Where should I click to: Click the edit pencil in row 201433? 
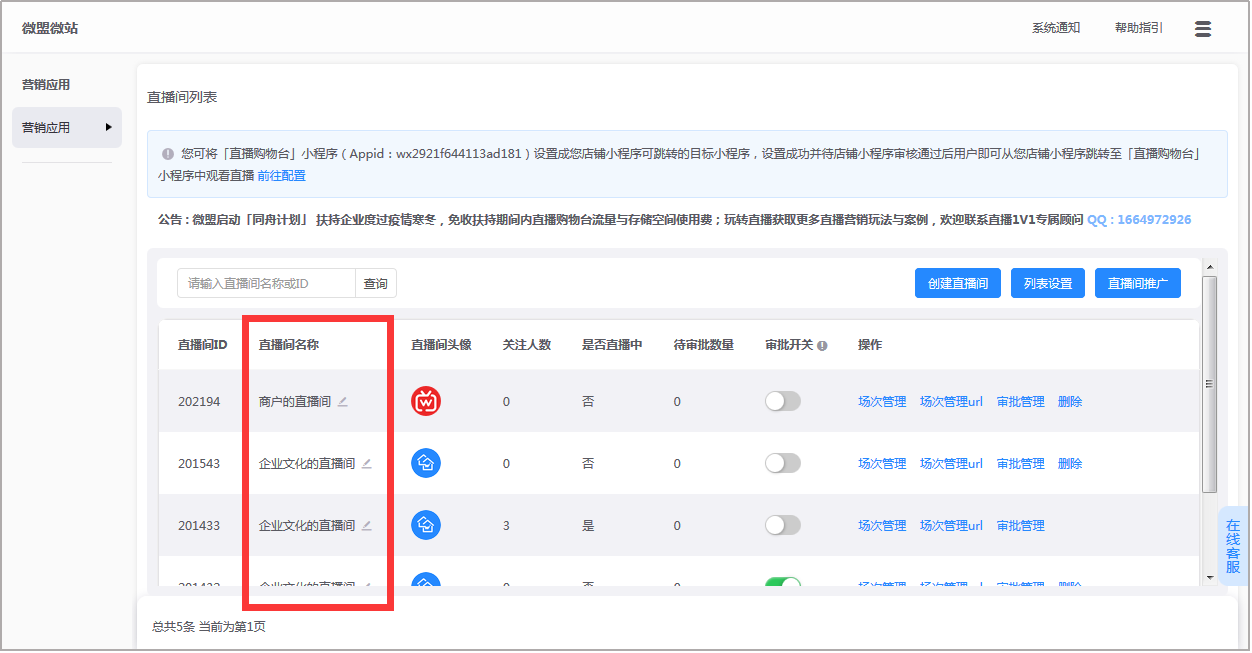click(367, 526)
